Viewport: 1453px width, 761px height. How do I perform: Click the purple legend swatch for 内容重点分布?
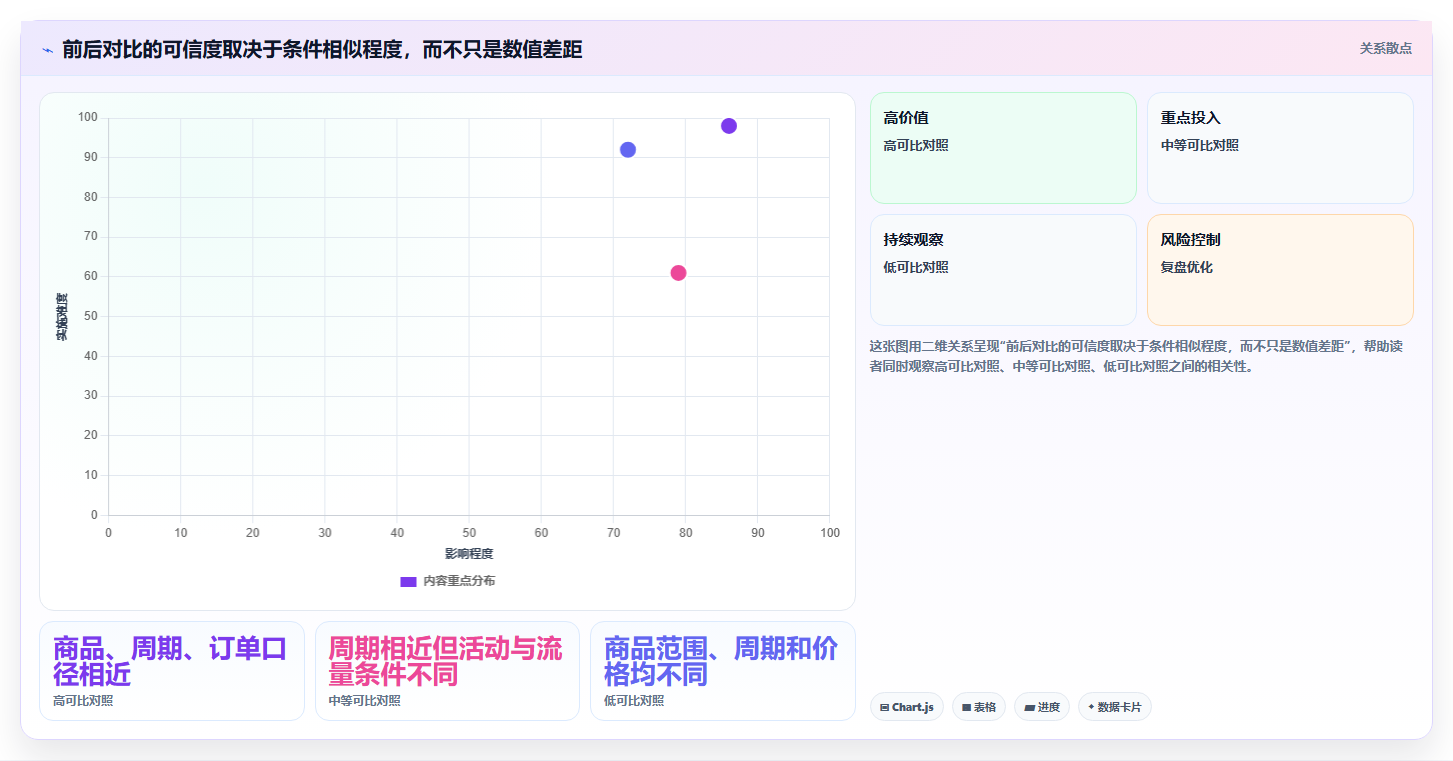pos(408,581)
